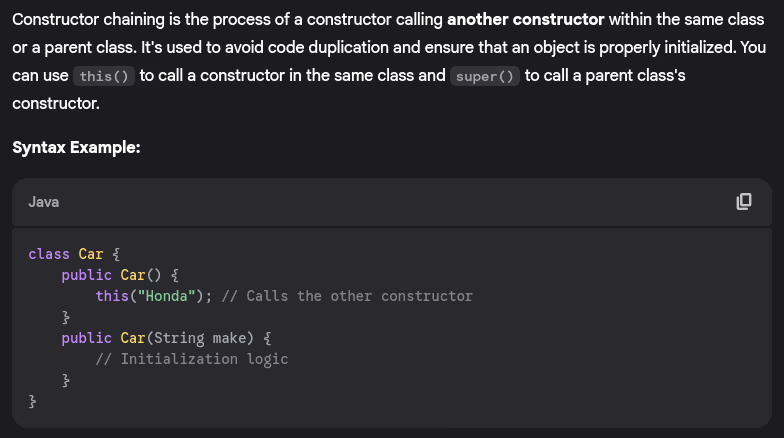
Task: Click the "class" keyword in code
Action: point(49,254)
